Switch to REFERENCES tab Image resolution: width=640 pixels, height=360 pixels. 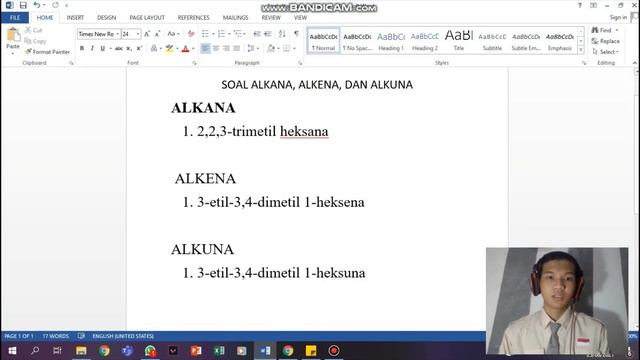tap(193, 18)
